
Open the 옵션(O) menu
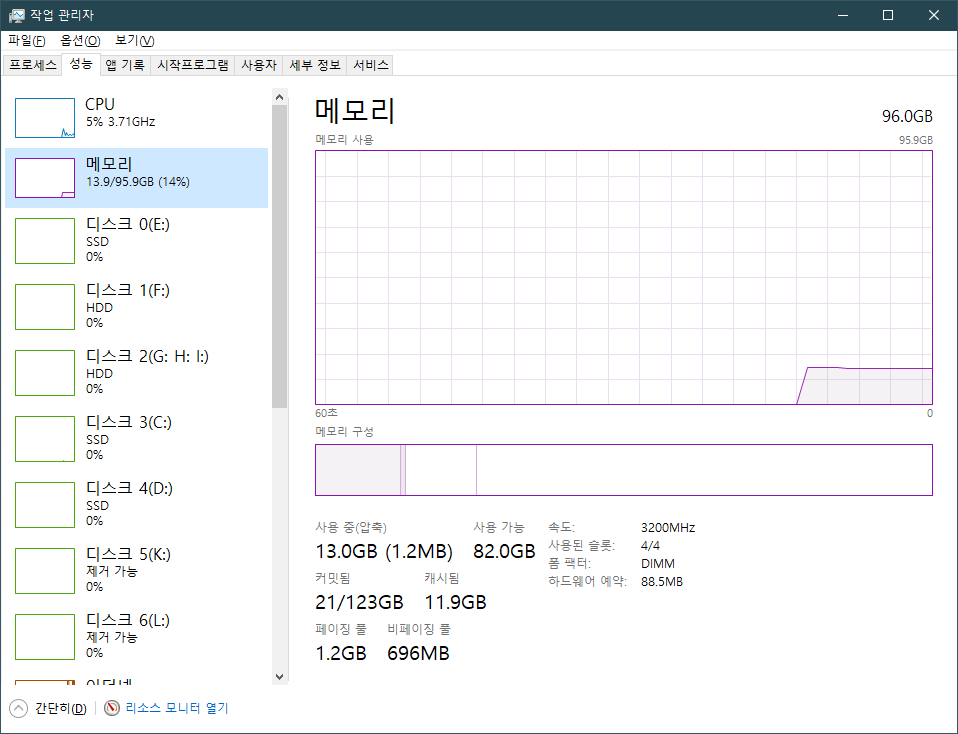[80, 40]
